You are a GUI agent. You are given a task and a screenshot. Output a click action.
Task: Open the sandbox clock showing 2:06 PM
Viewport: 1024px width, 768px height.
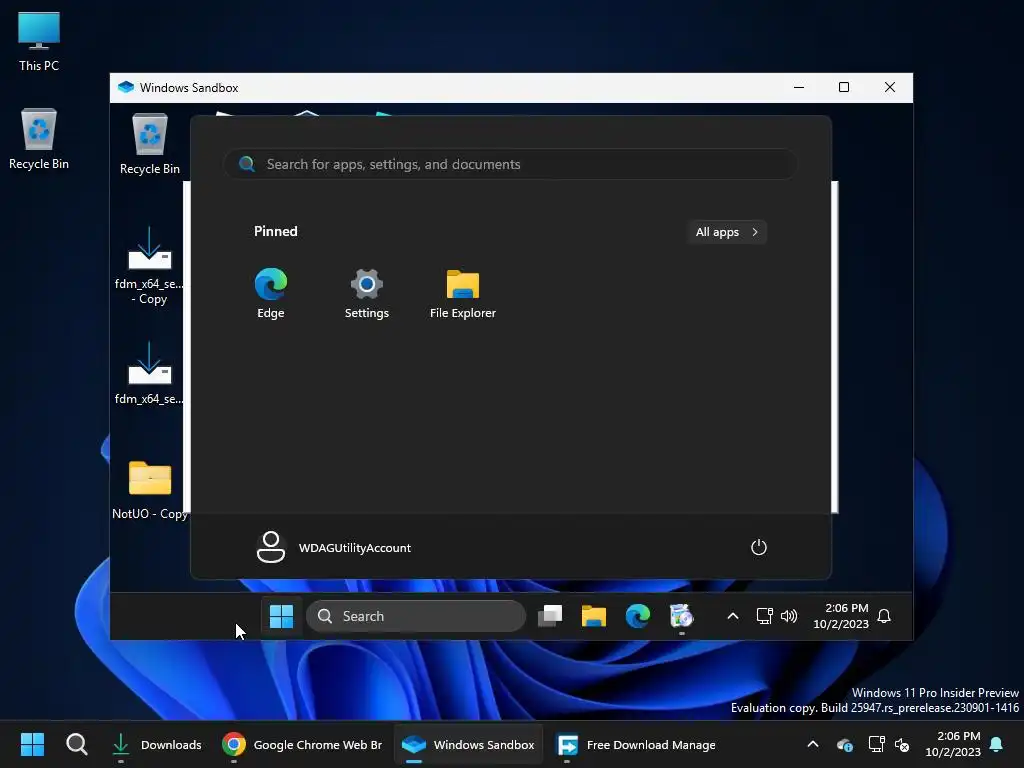tap(840, 616)
